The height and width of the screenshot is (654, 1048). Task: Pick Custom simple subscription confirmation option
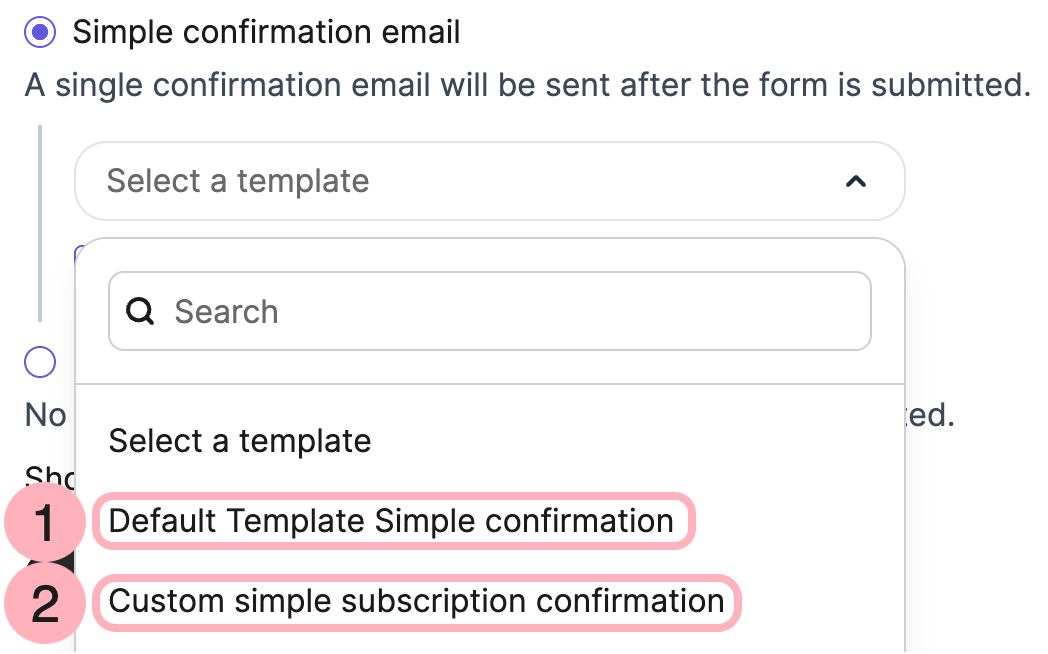point(417,602)
